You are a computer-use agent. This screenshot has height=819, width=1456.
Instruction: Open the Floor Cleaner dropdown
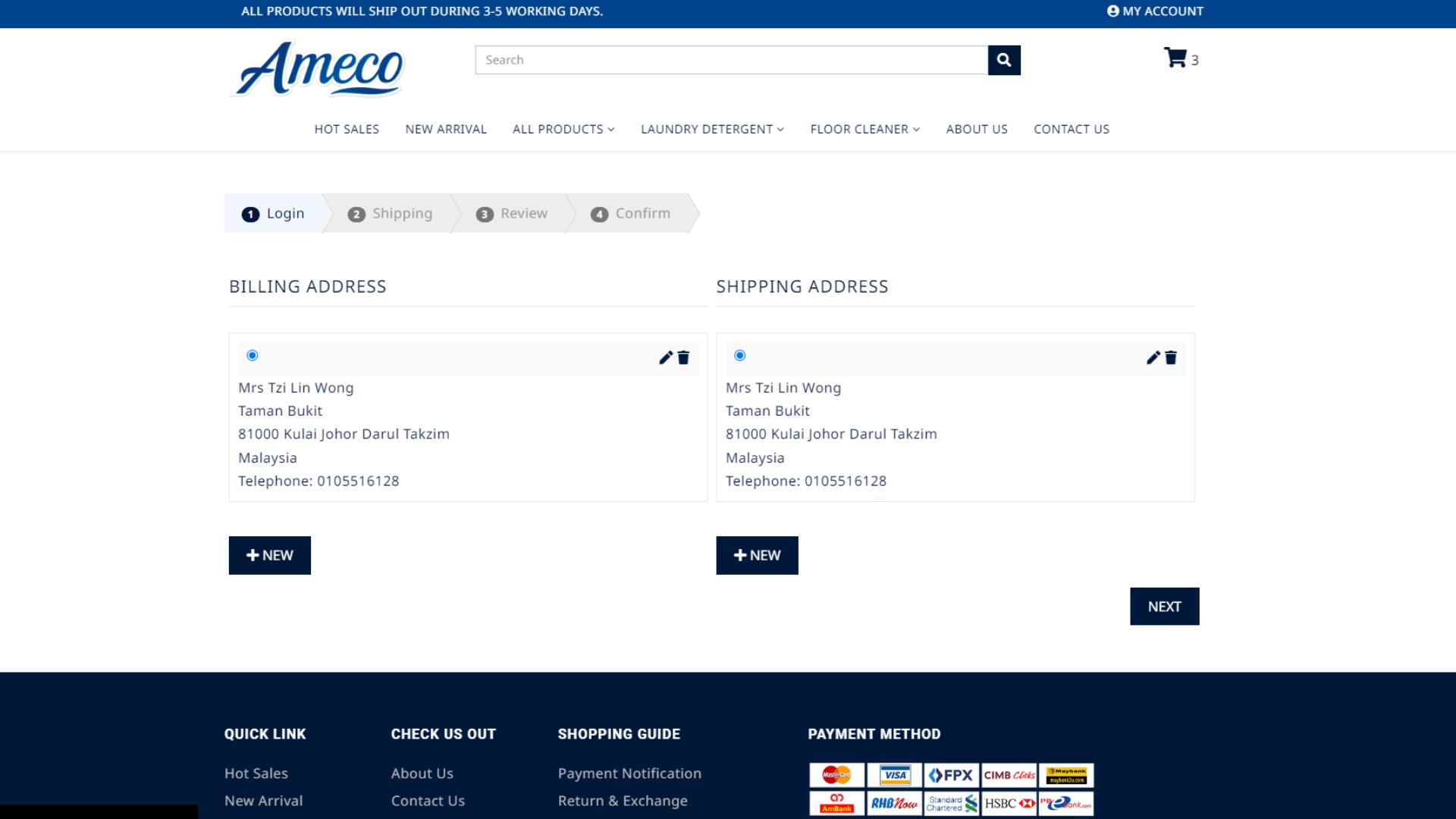864,129
